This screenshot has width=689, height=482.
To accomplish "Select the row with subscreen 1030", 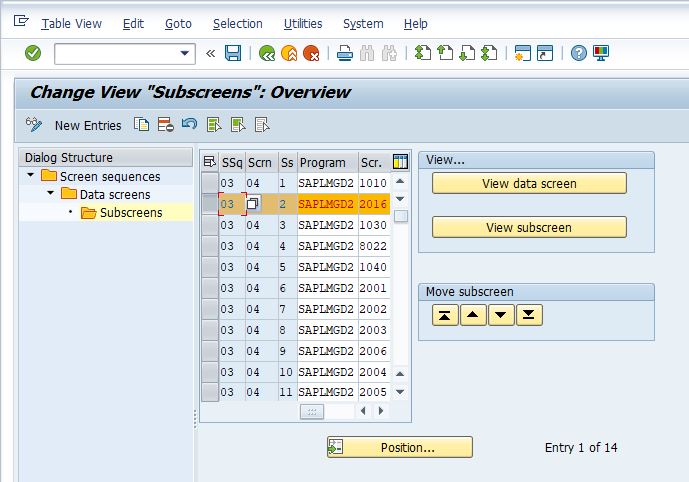I will (210, 225).
